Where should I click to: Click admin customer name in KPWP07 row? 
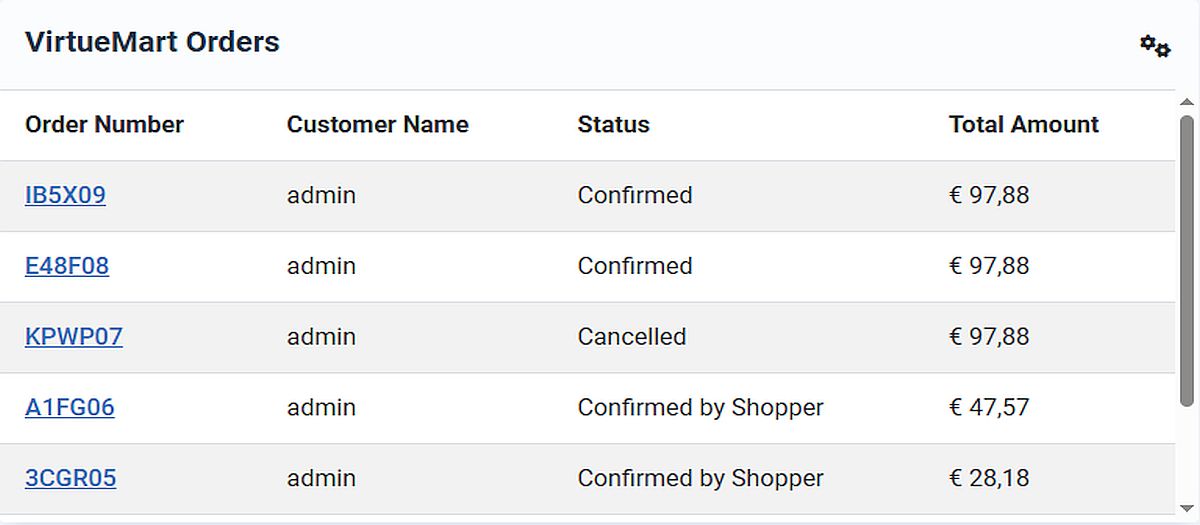[321, 337]
